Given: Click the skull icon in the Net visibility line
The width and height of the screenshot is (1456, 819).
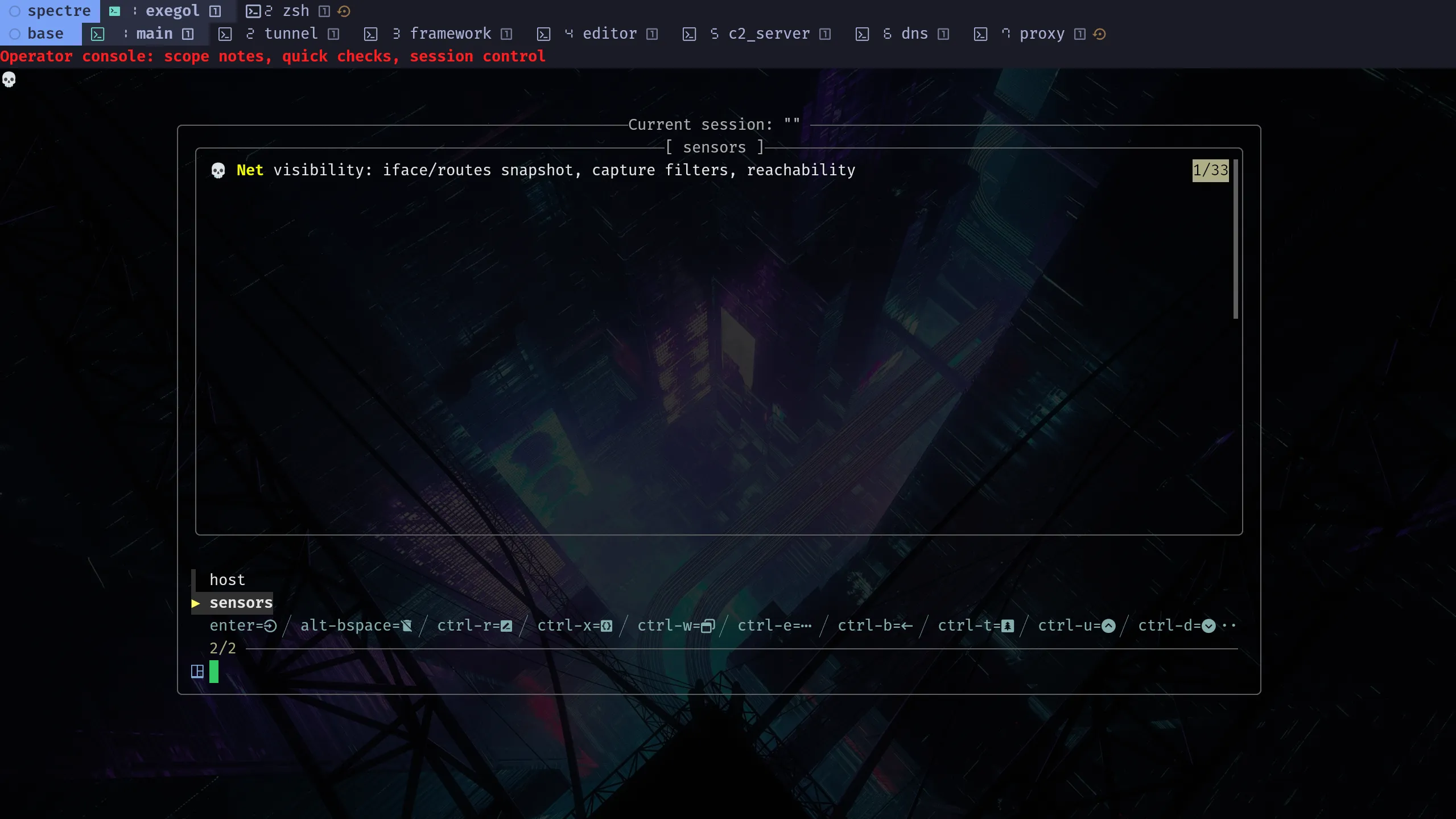Looking at the screenshot, I should (218, 170).
